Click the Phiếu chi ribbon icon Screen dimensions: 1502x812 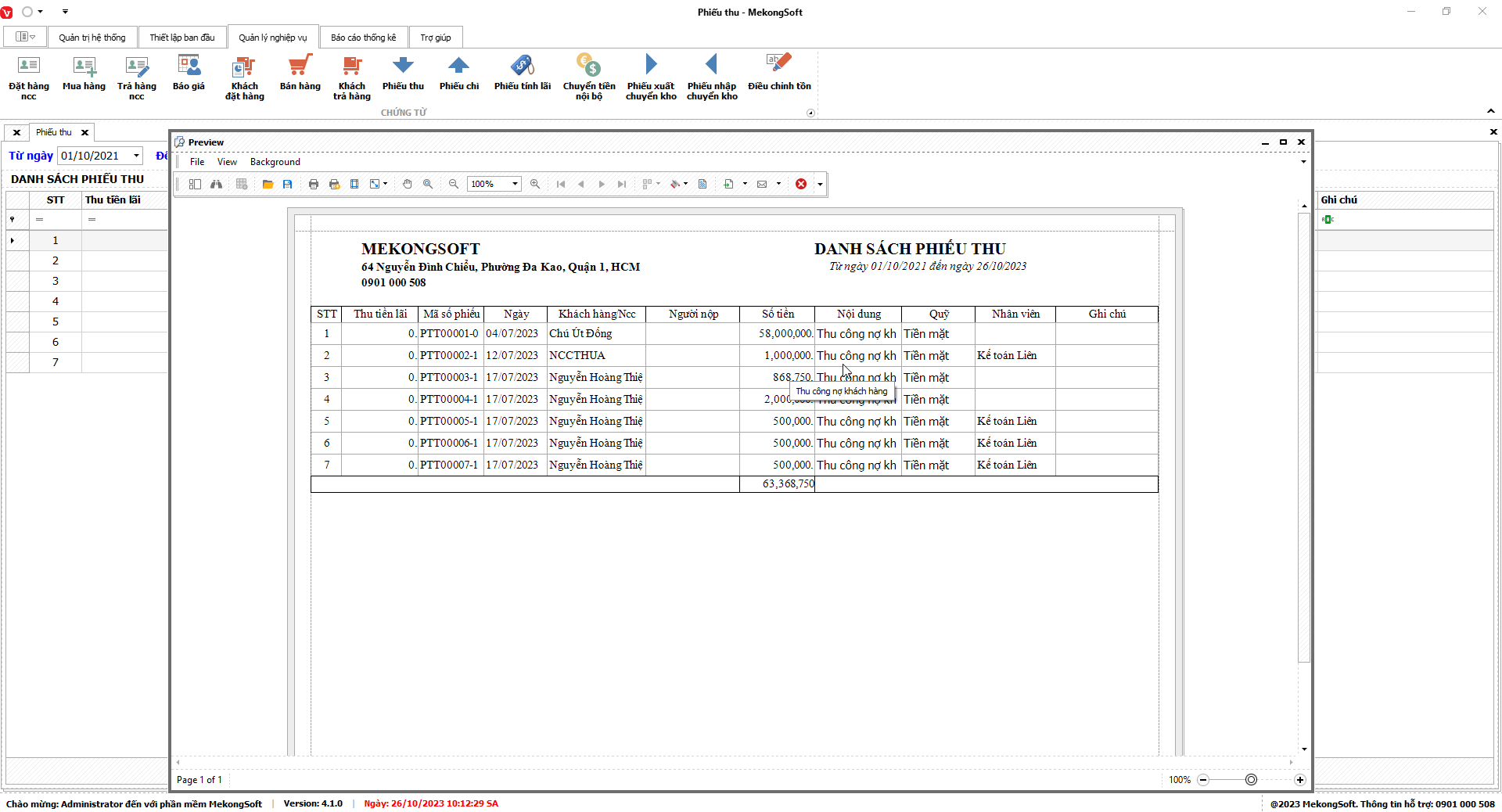tap(458, 73)
